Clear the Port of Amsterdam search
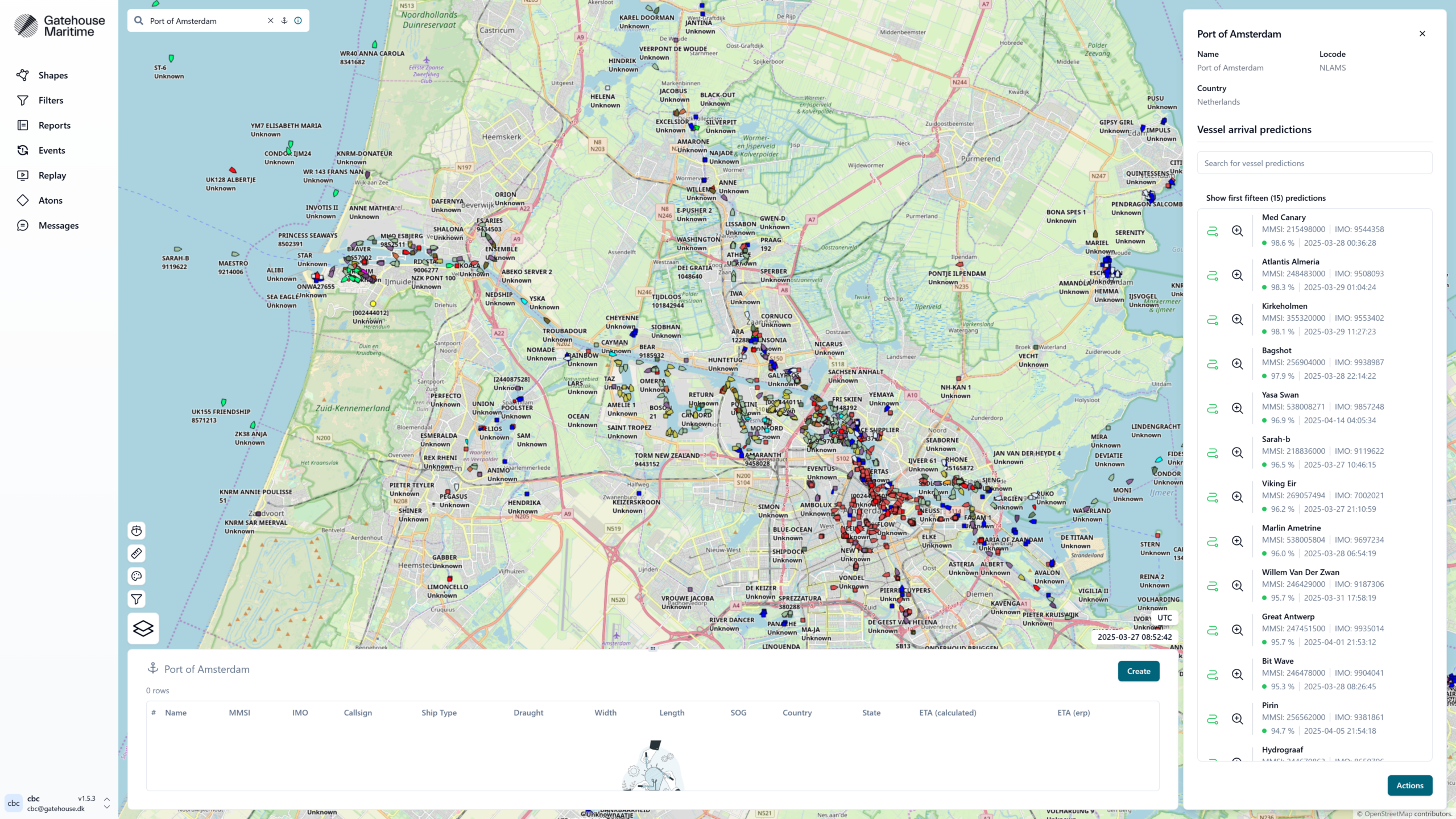The height and width of the screenshot is (819, 1456). point(271,20)
